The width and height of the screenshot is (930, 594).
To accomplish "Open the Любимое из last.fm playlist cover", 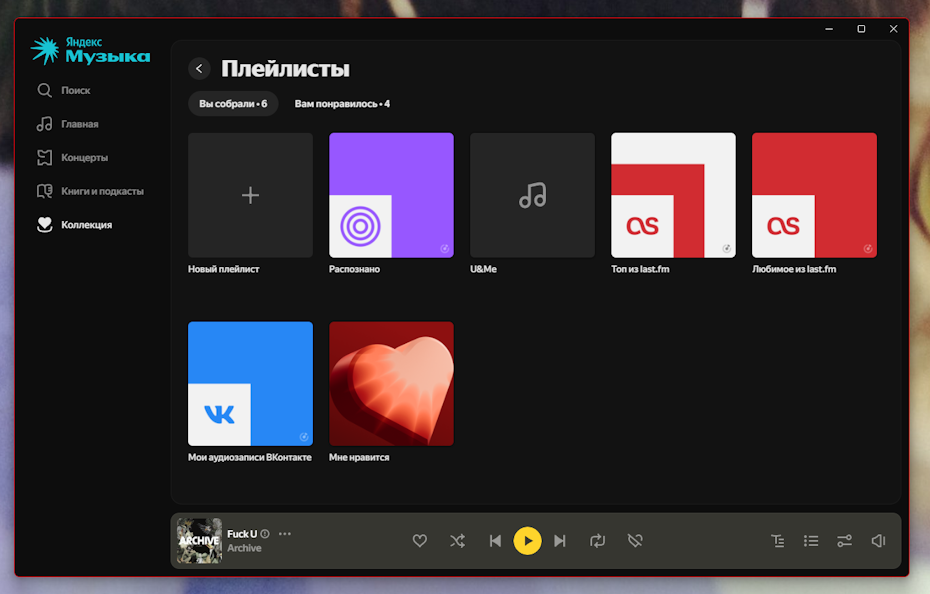I will click(814, 195).
